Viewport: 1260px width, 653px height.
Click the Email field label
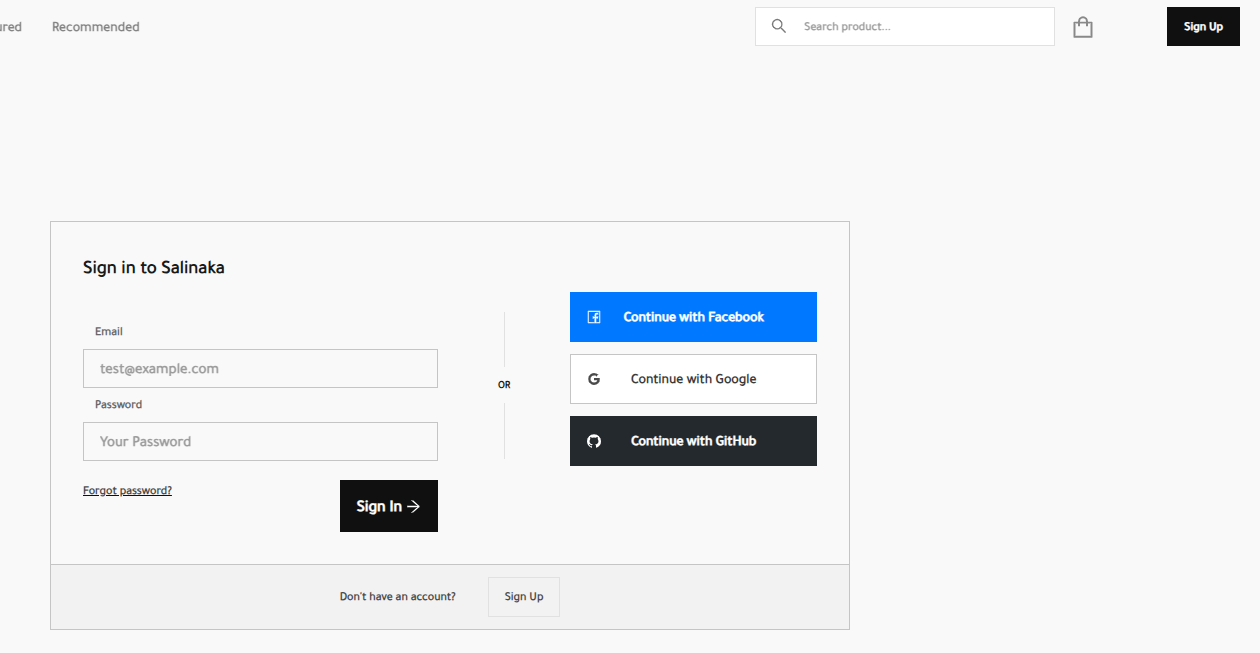click(109, 331)
